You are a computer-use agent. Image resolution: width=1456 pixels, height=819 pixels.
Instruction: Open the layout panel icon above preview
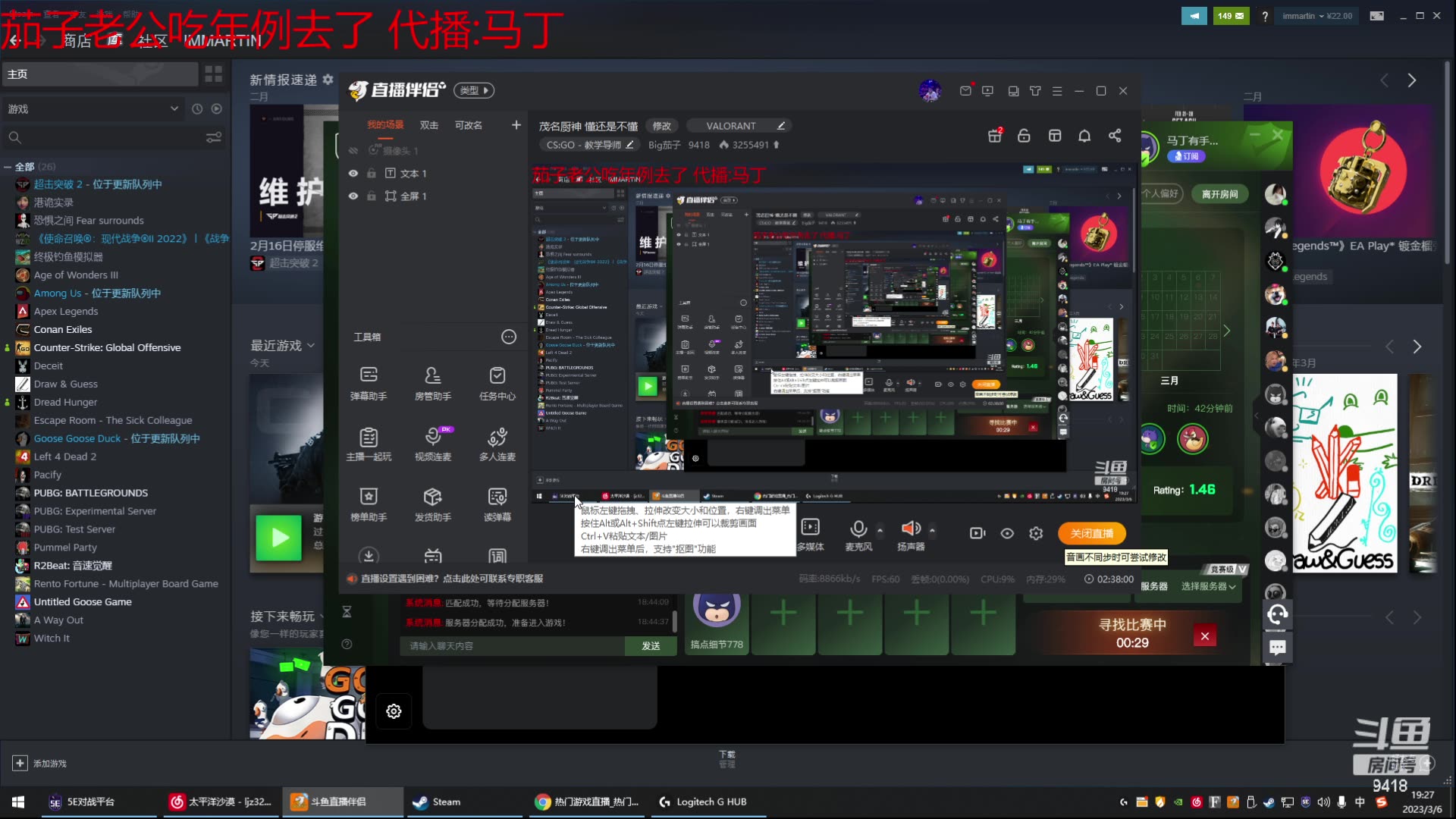pos(1055,136)
